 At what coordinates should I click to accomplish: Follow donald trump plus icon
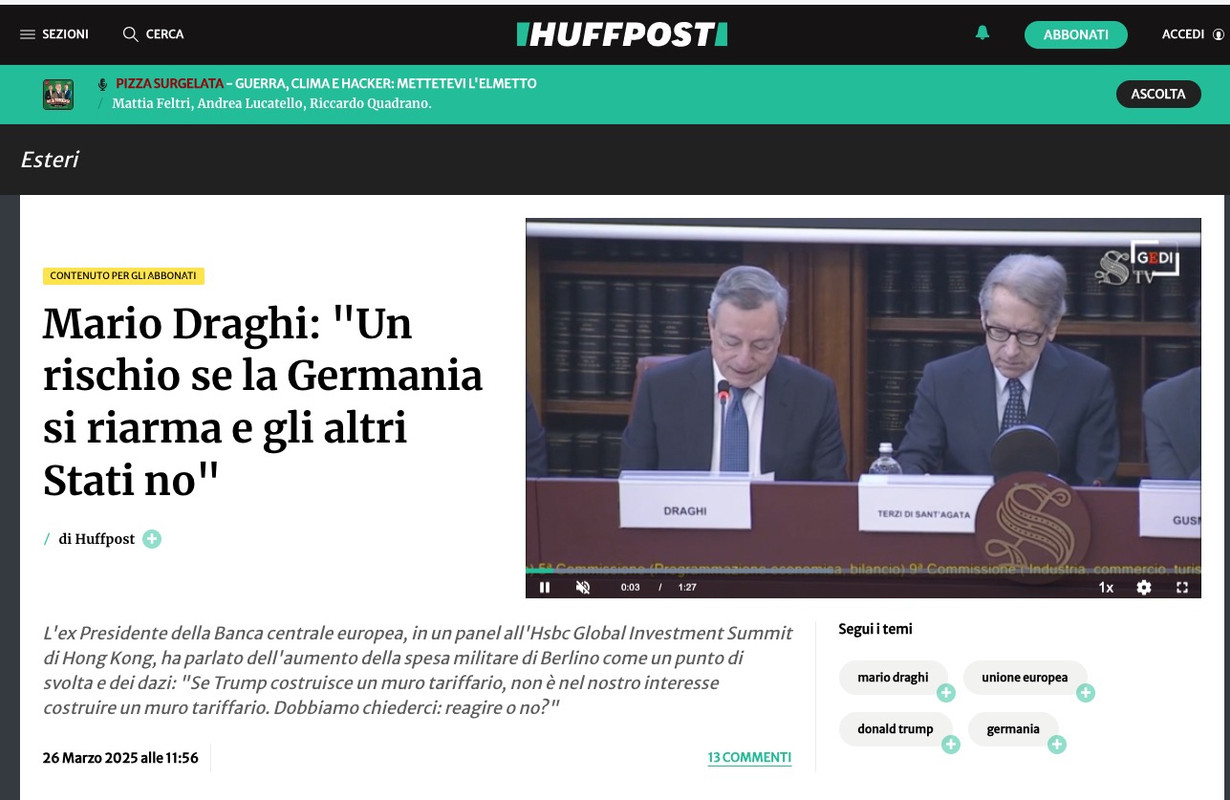click(x=950, y=744)
